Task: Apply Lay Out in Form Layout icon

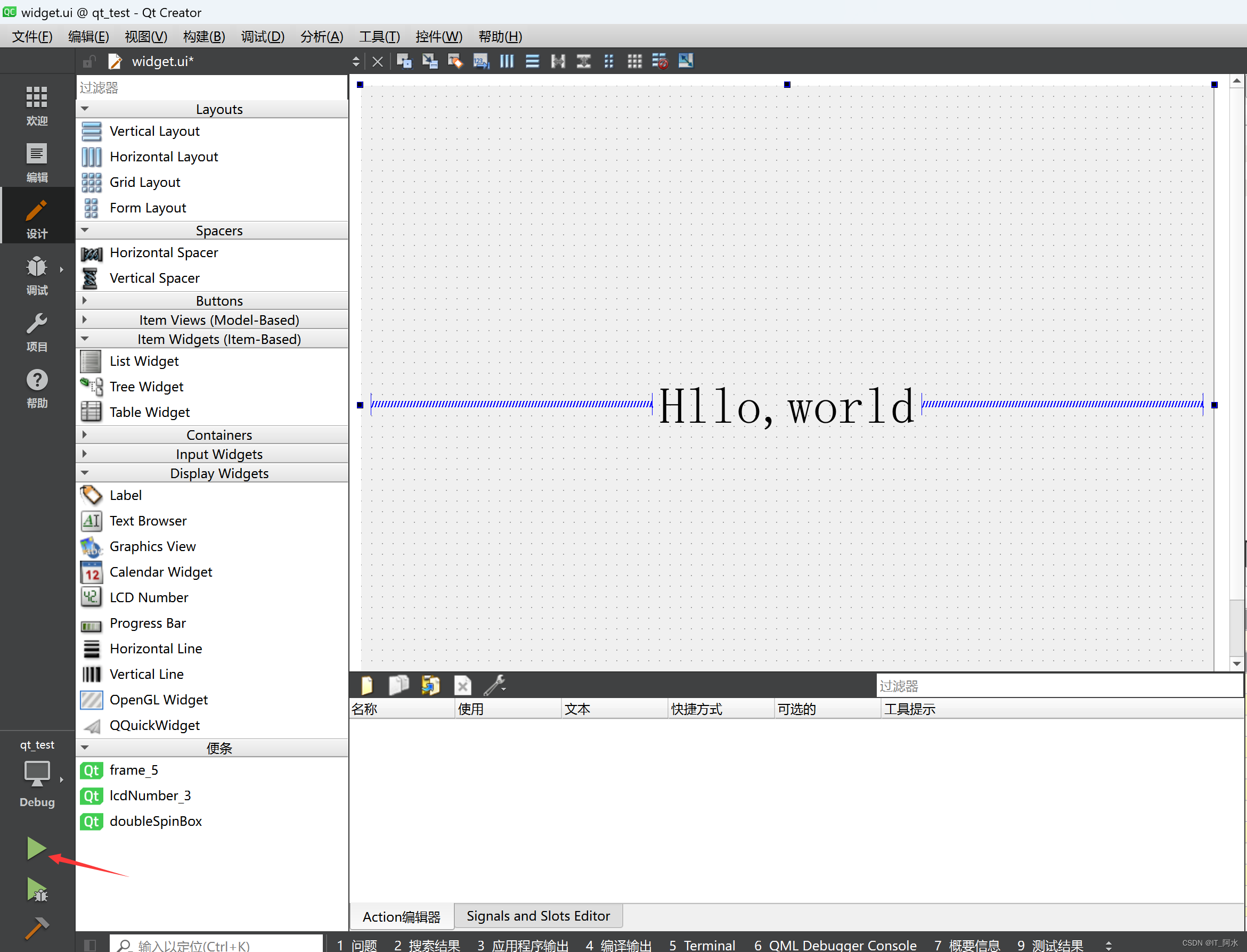Action: pyautogui.click(x=609, y=61)
